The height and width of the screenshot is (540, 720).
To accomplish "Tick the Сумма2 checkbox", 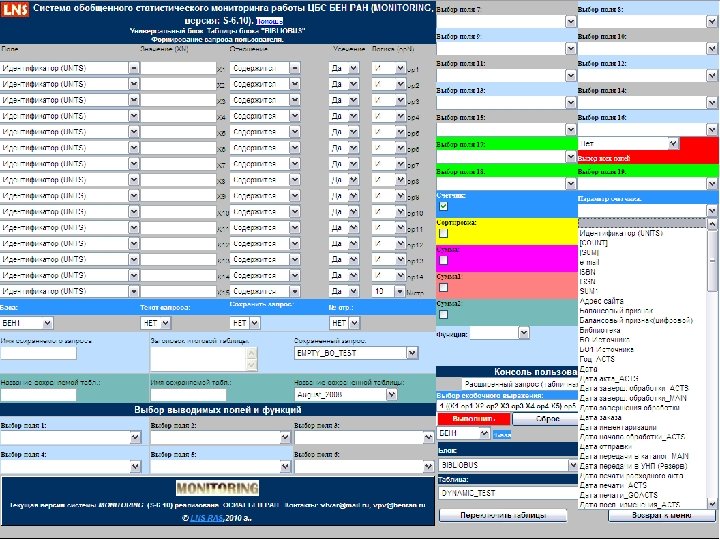I will click(443, 315).
